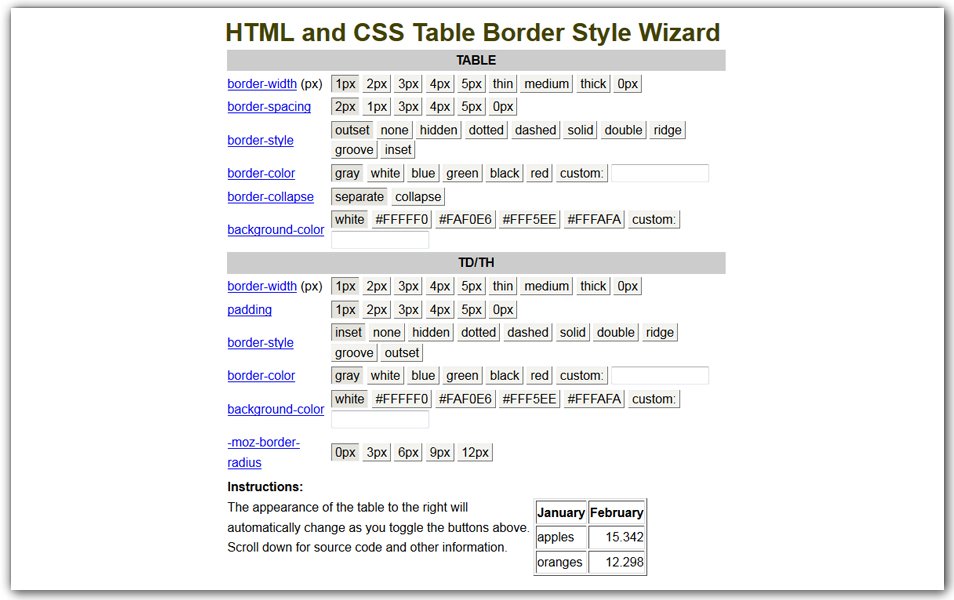Click the TABLE custom border-color input field

click(662, 173)
